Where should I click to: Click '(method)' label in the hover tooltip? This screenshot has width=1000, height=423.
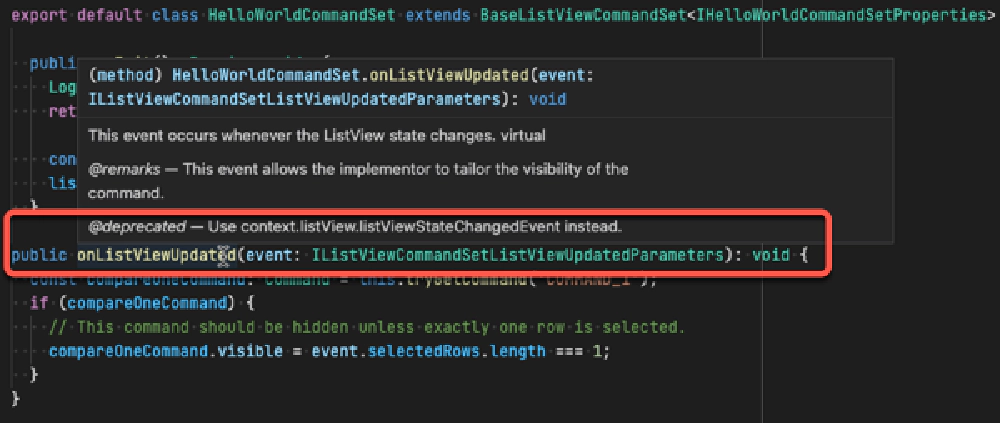point(126,76)
